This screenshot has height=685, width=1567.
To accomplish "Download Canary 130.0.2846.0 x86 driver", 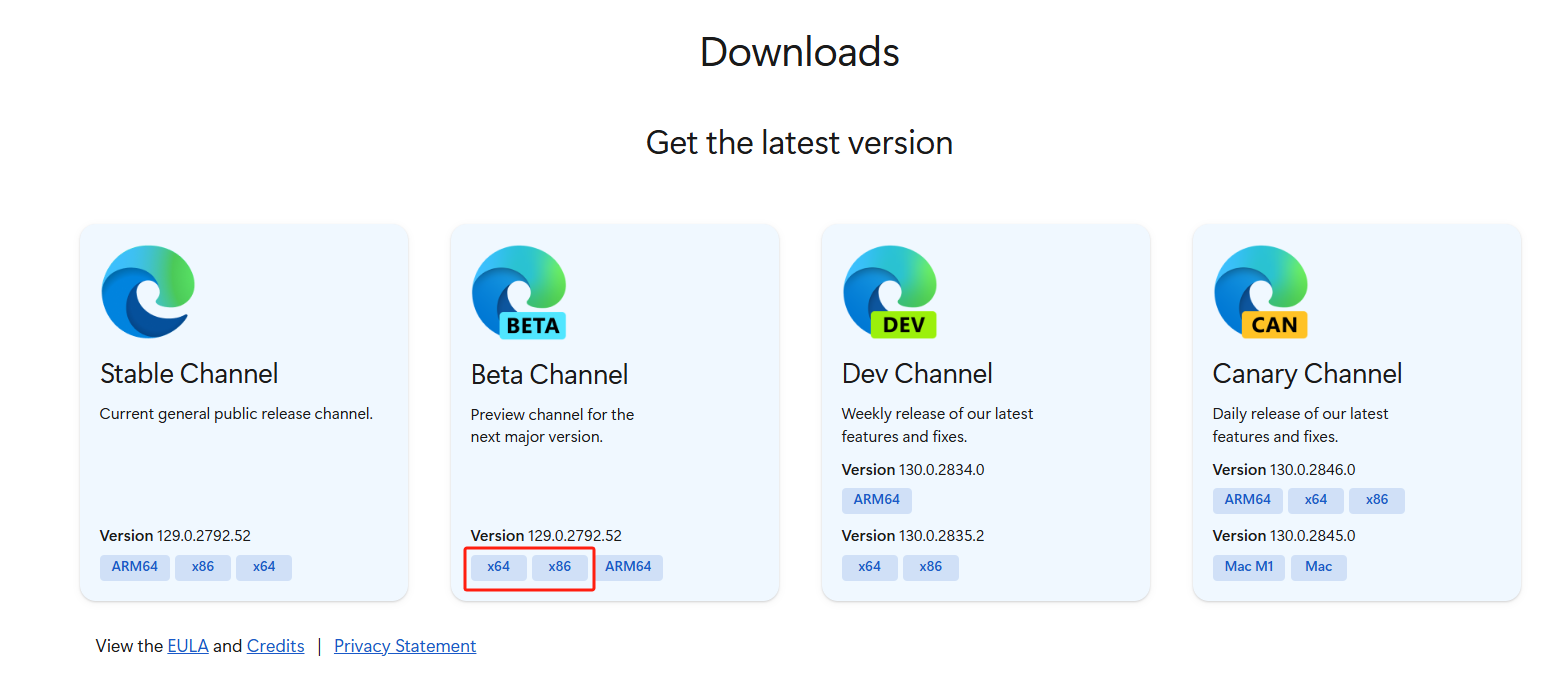I will pyautogui.click(x=1377, y=500).
